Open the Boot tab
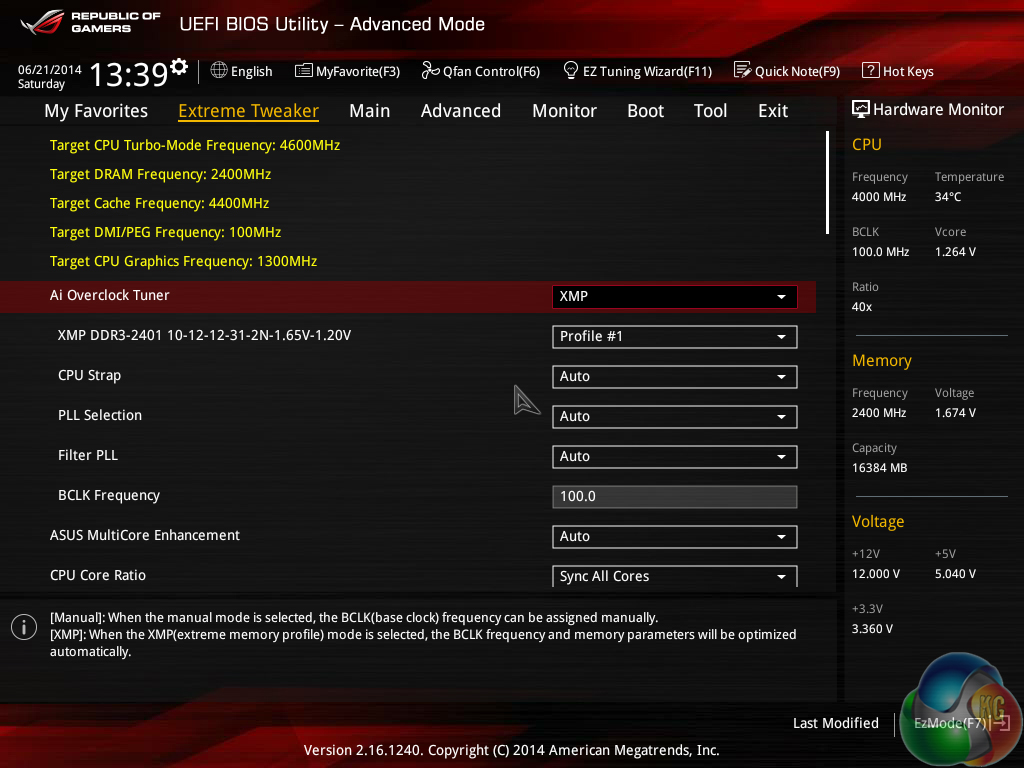The width and height of the screenshot is (1024, 768). click(645, 111)
